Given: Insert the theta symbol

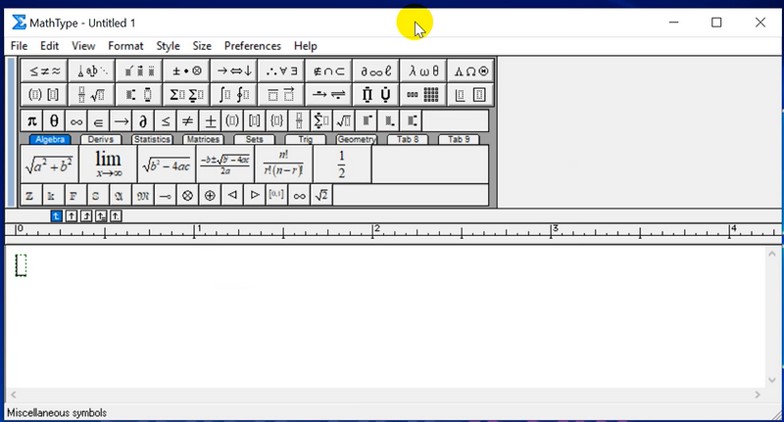Looking at the screenshot, I should 54,121.
